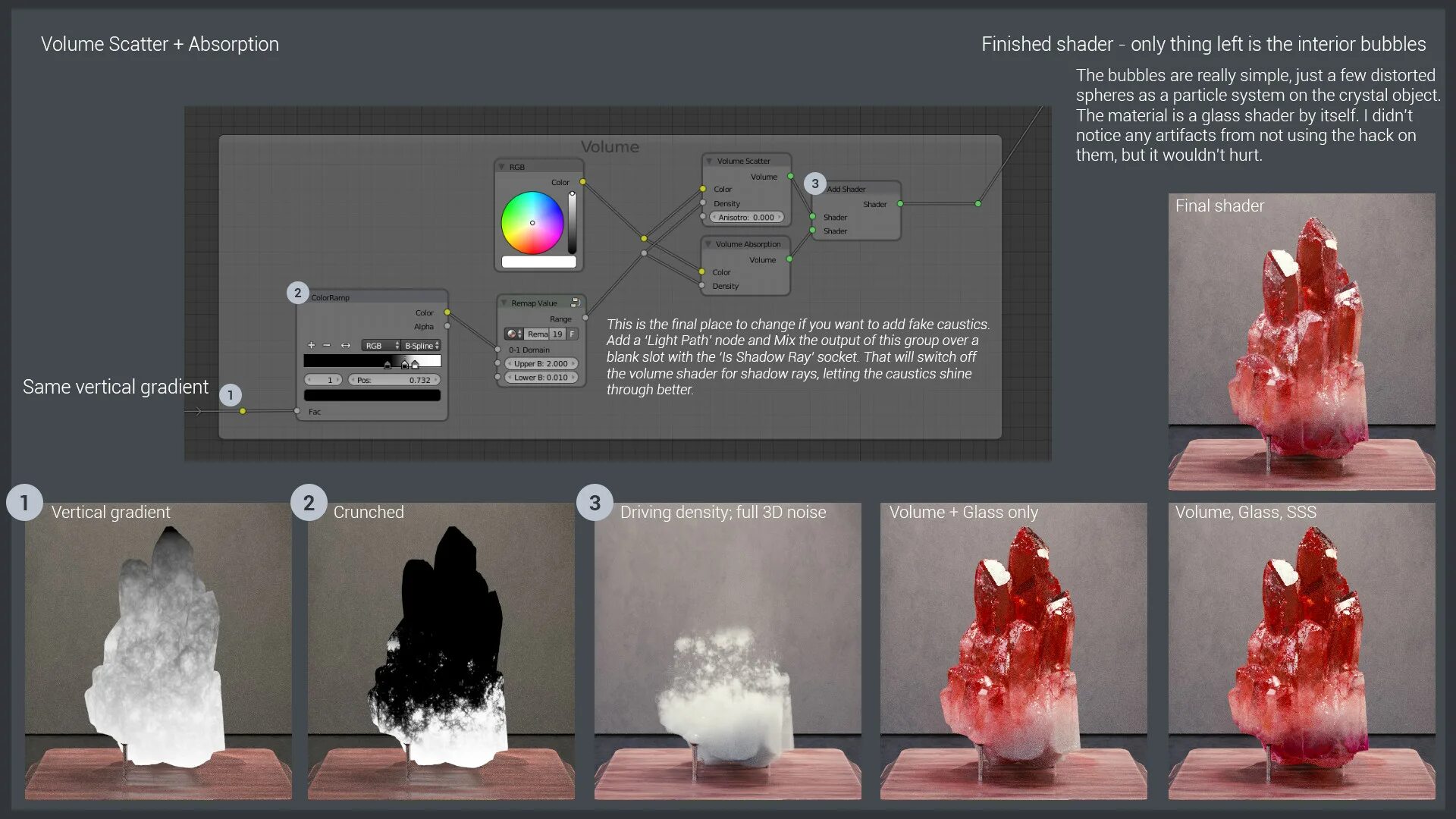Collapse the Volume Scatter node
1456x819 pixels.
(709, 161)
